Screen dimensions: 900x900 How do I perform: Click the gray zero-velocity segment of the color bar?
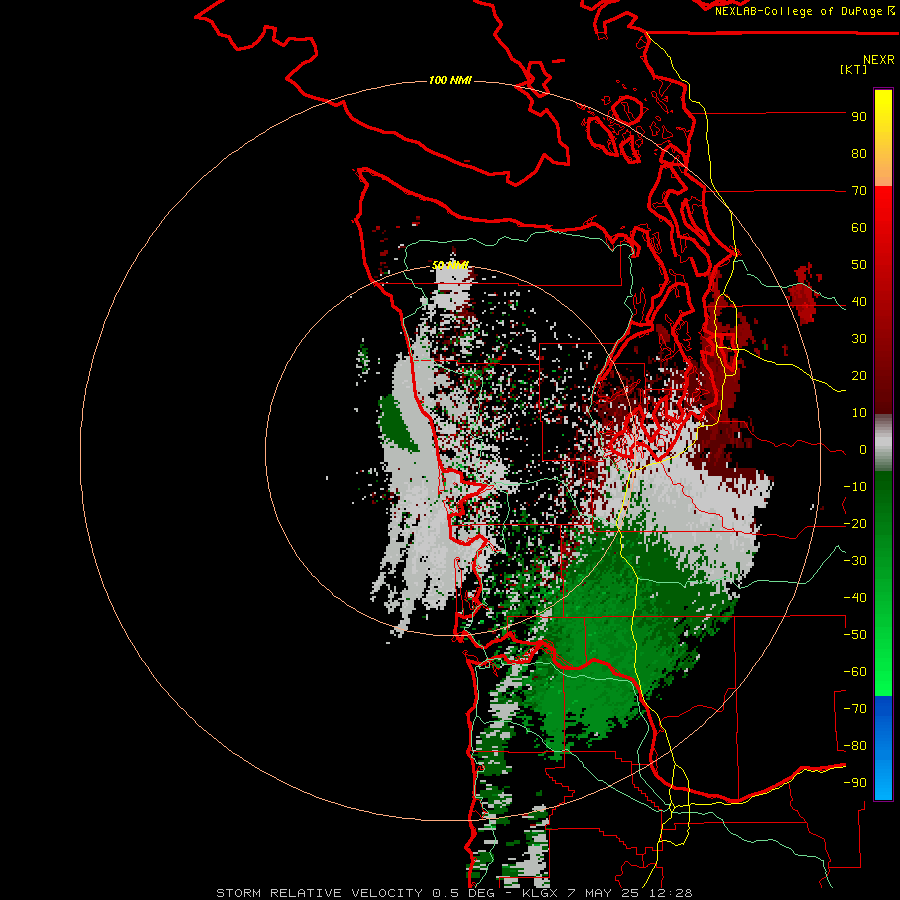pos(883,443)
